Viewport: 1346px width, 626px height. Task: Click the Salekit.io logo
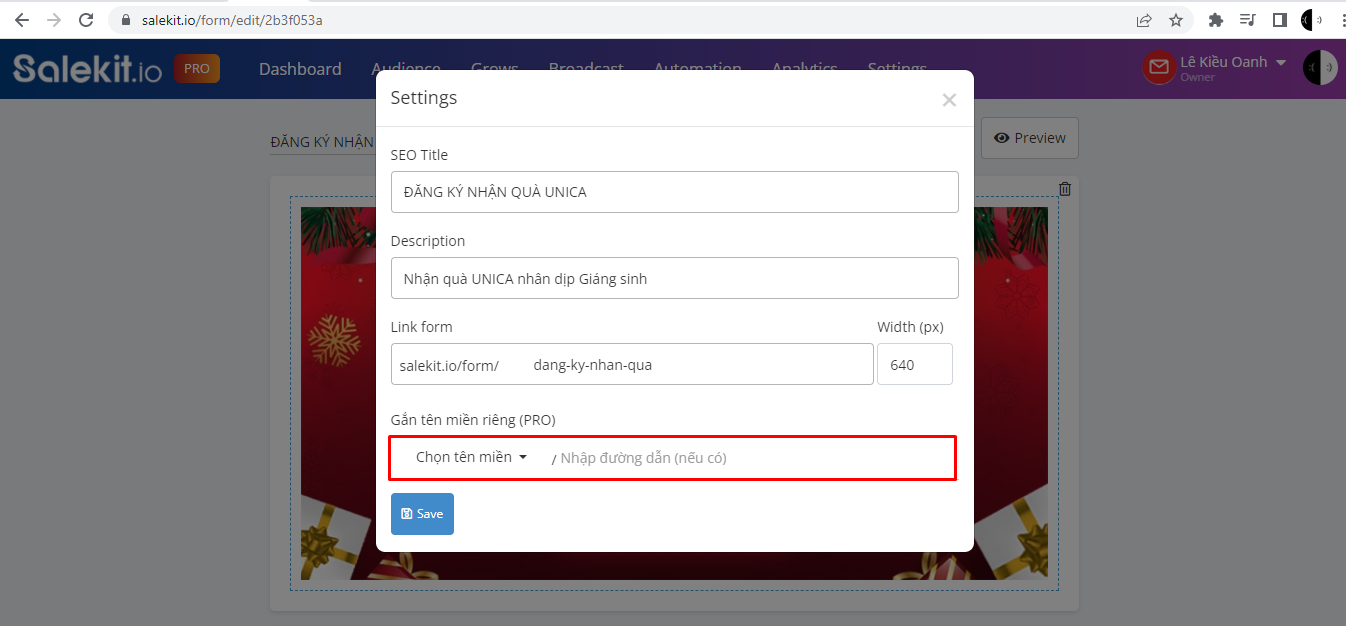(87, 68)
